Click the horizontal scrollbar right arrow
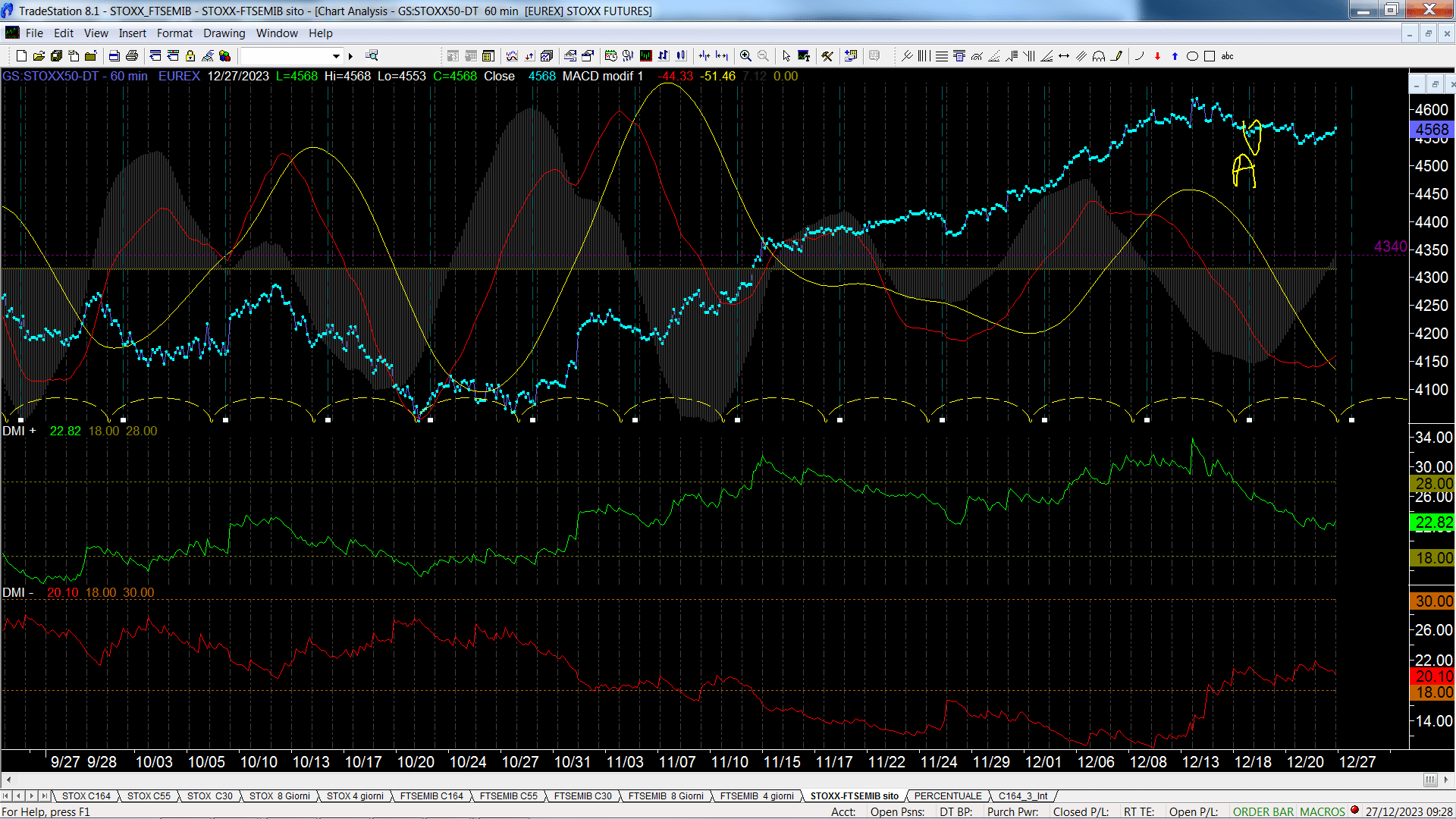The image size is (1456, 819). [x=1447, y=780]
